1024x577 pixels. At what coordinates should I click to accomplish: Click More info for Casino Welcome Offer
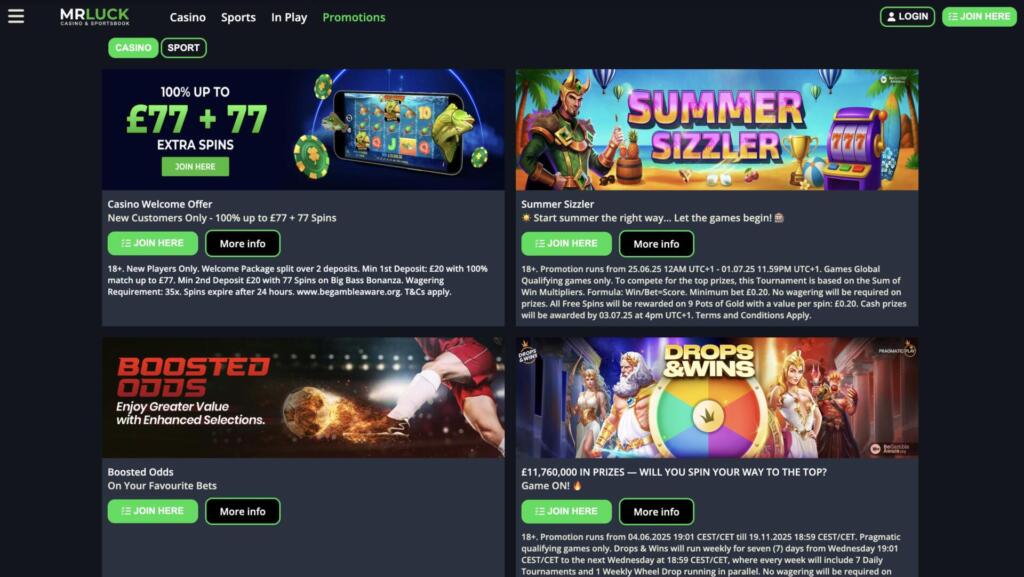[x=243, y=243]
